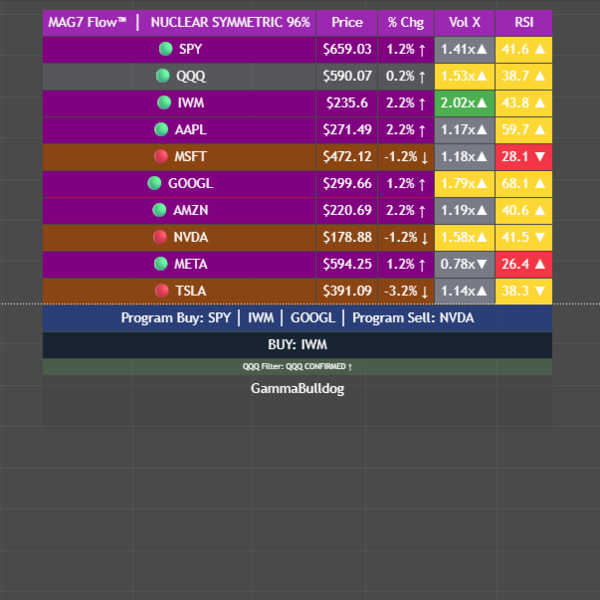600x600 pixels.
Task: Click the 38.3 RSI cell for TSLA
Action: 524,291
